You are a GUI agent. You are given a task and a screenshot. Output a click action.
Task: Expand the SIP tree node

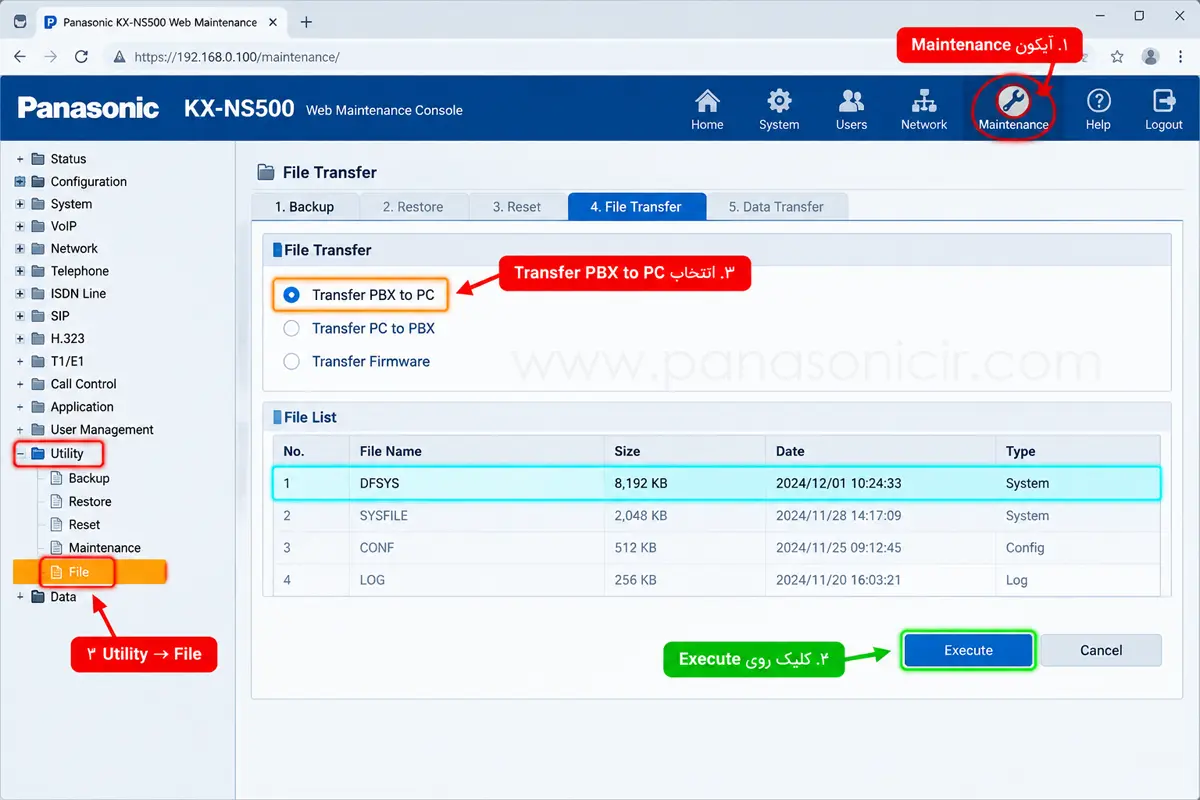20,316
